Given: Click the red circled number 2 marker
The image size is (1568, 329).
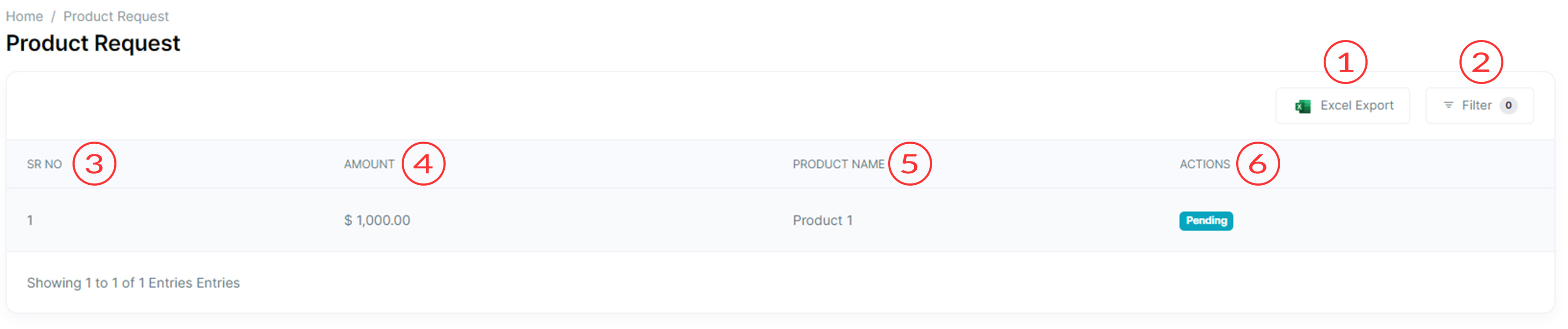Looking at the screenshot, I should coord(1481,62).
